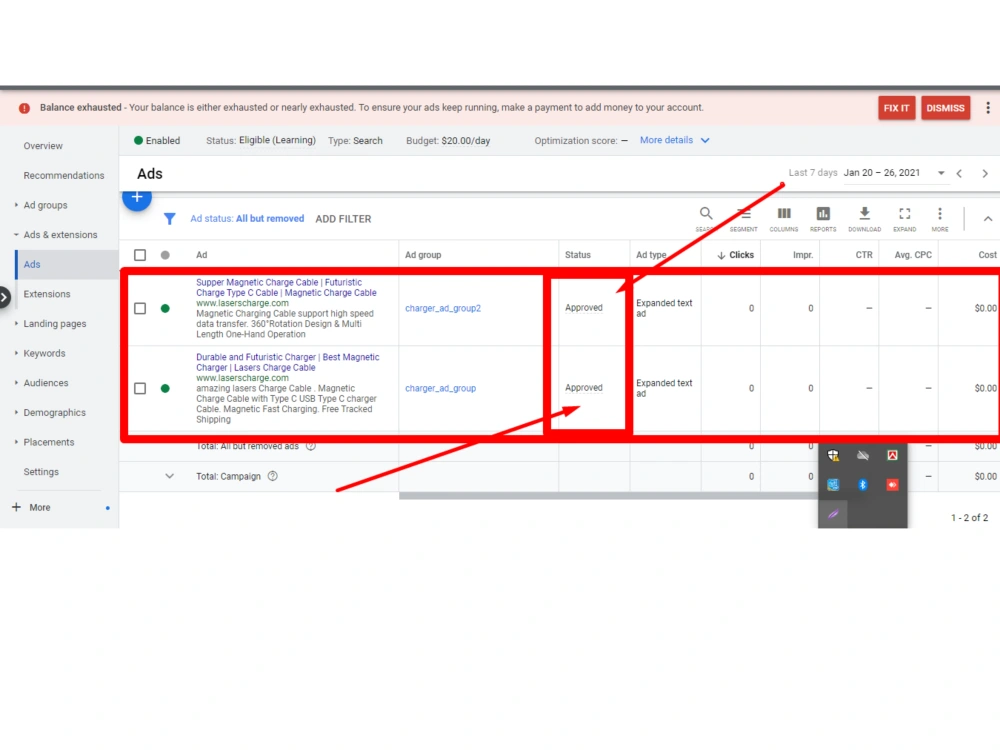Open Durable and Futuristic Charger ad headline
1000x750 pixels.
coord(287,362)
